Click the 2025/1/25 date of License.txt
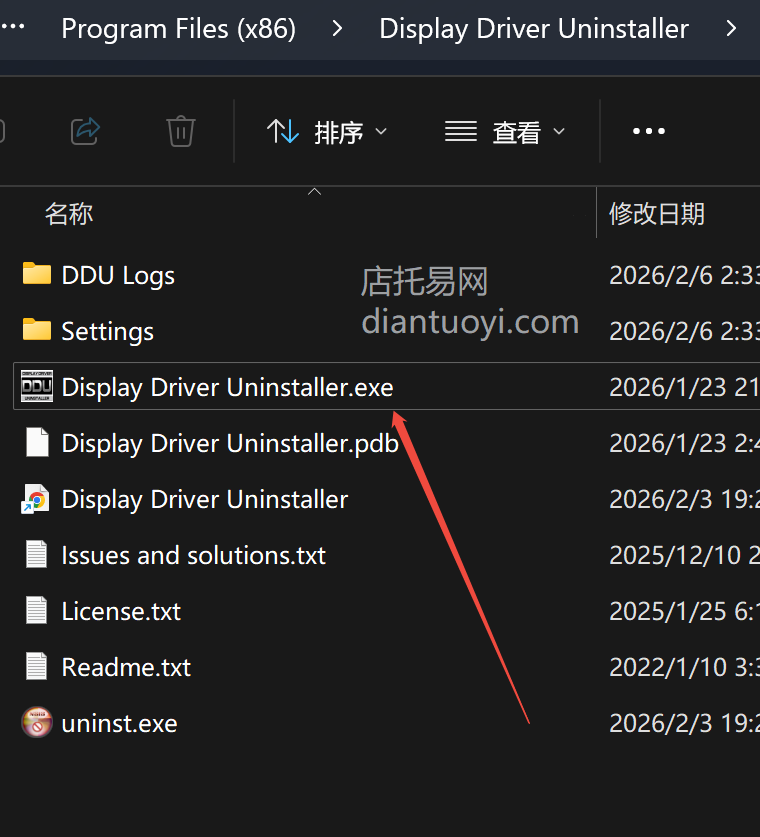 coord(684,611)
